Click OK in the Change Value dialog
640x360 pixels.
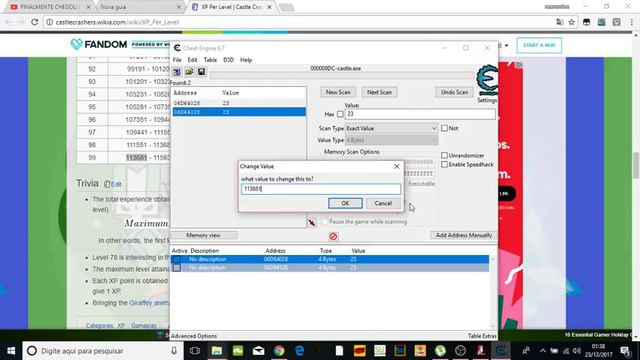click(345, 203)
